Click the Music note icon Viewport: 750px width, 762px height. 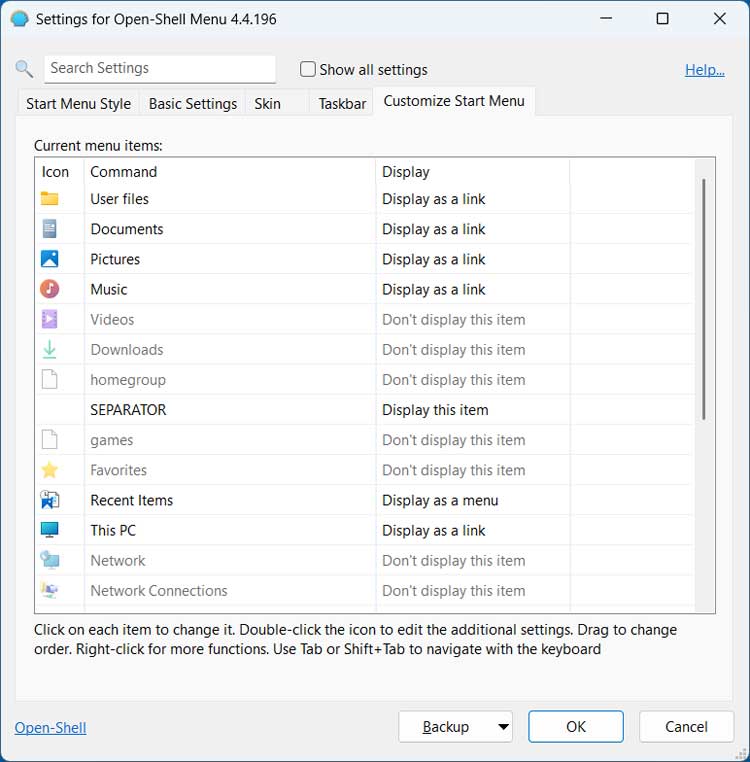tap(50, 289)
